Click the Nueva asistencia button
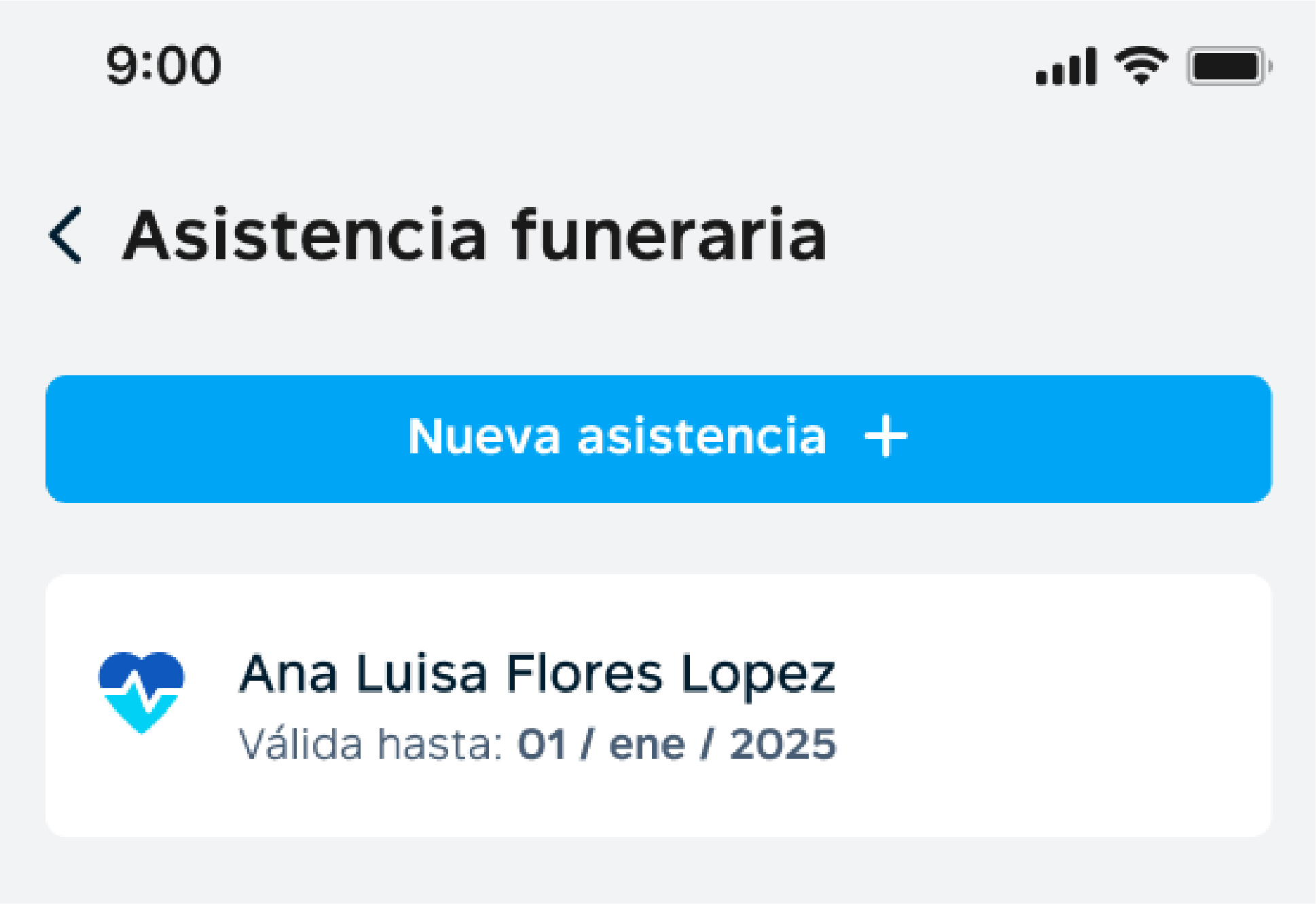 coord(658,439)
